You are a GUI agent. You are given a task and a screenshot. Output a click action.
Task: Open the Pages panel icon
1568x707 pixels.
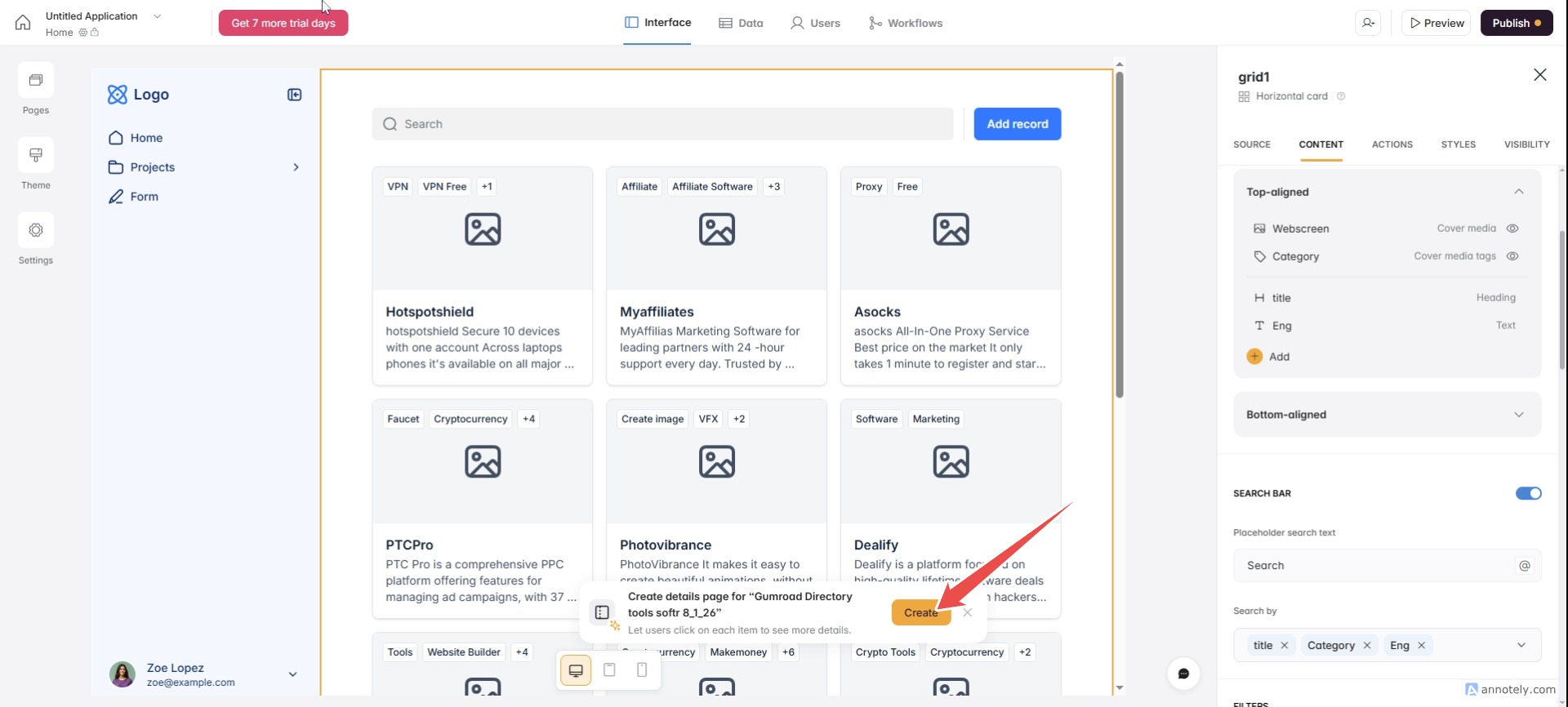tap(36, 80)
